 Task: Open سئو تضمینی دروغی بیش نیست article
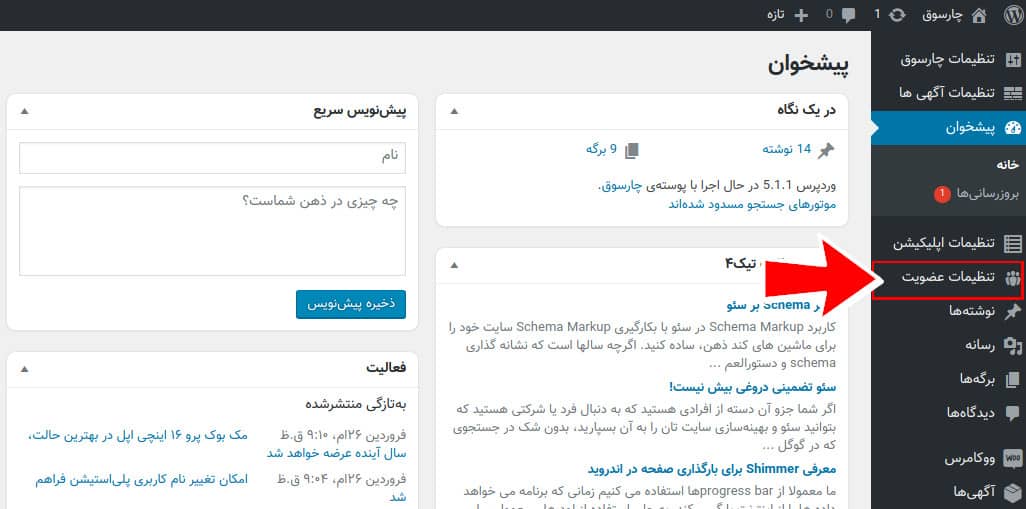pos(752,387)
